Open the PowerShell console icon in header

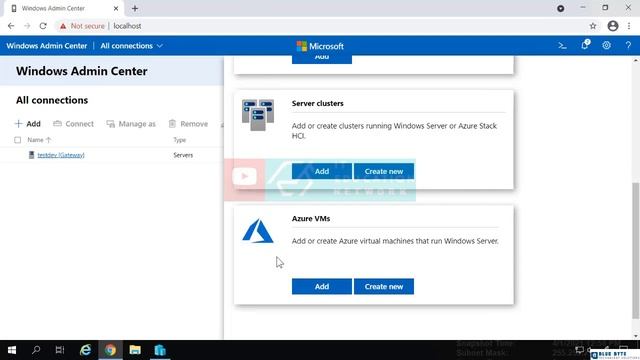point(562,46)
